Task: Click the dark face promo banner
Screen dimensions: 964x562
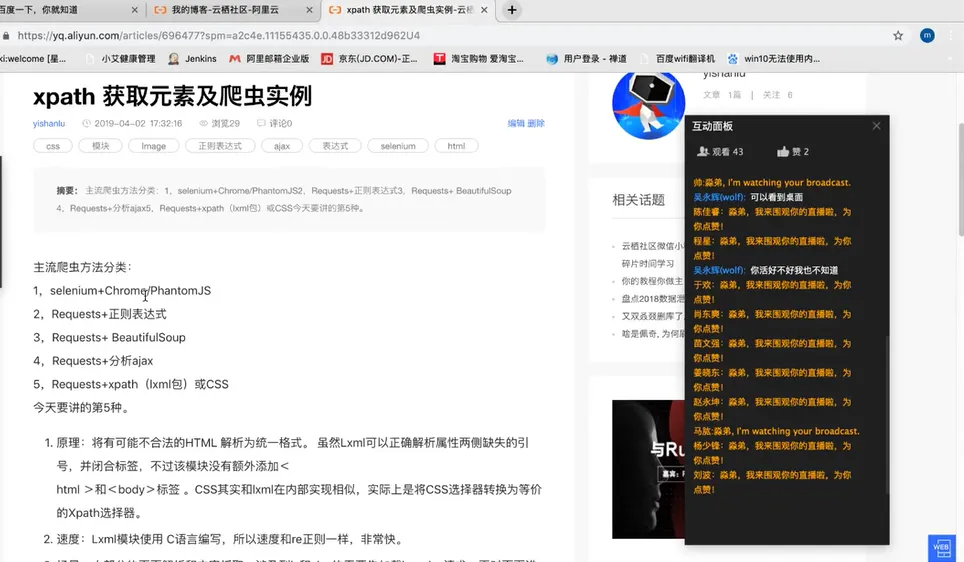Action: pos(648,469)
